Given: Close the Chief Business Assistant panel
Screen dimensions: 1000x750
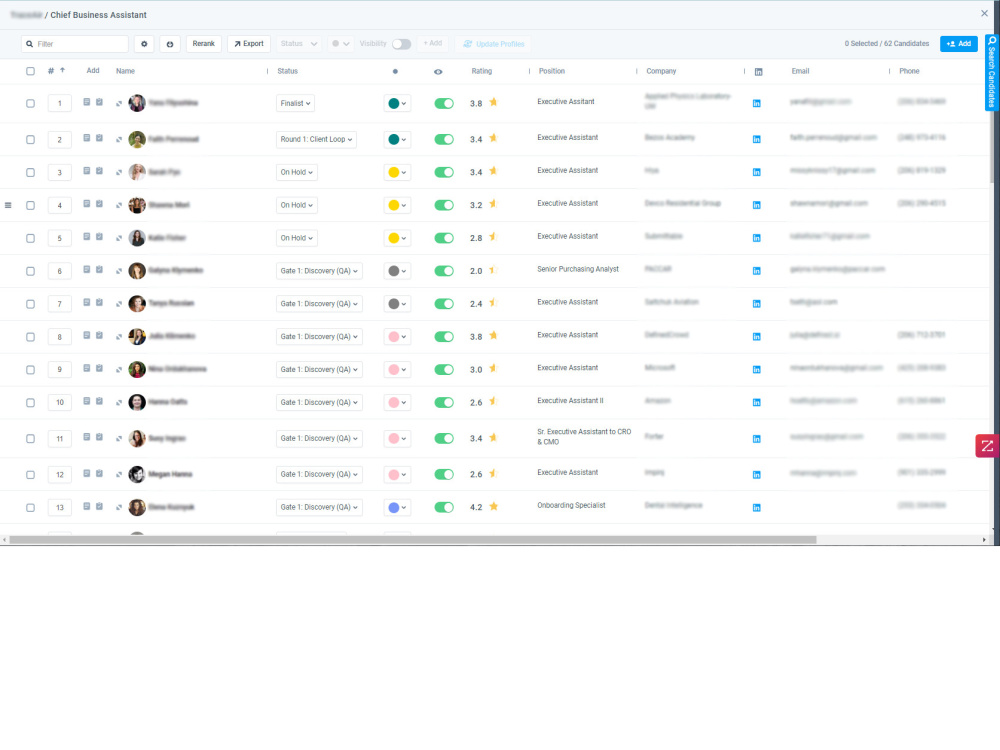Looking at the screenshot, I should coord(984,13).
